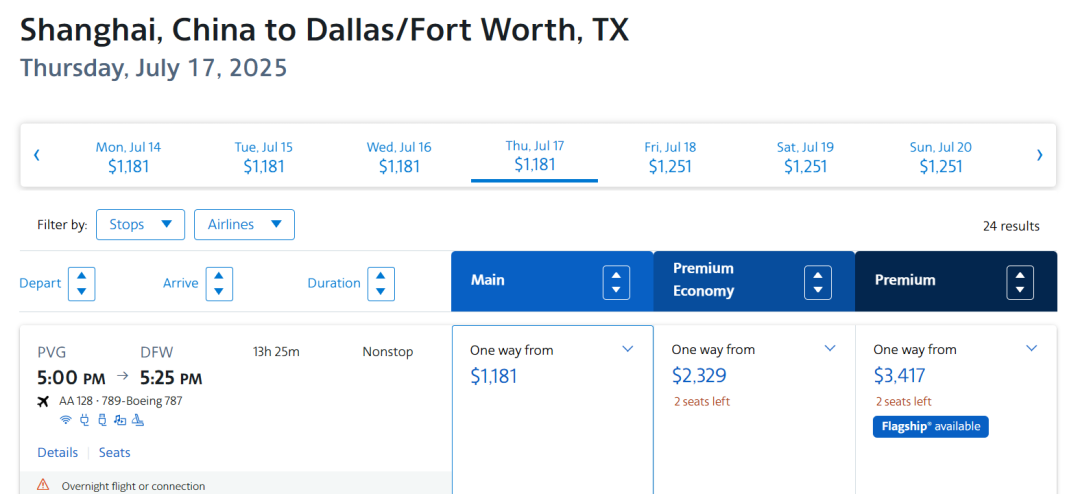This screenshot has height=494, width=1080.
Task: Sort flights by arrival time
Action: pyautogui.click(x=219, y=283)
